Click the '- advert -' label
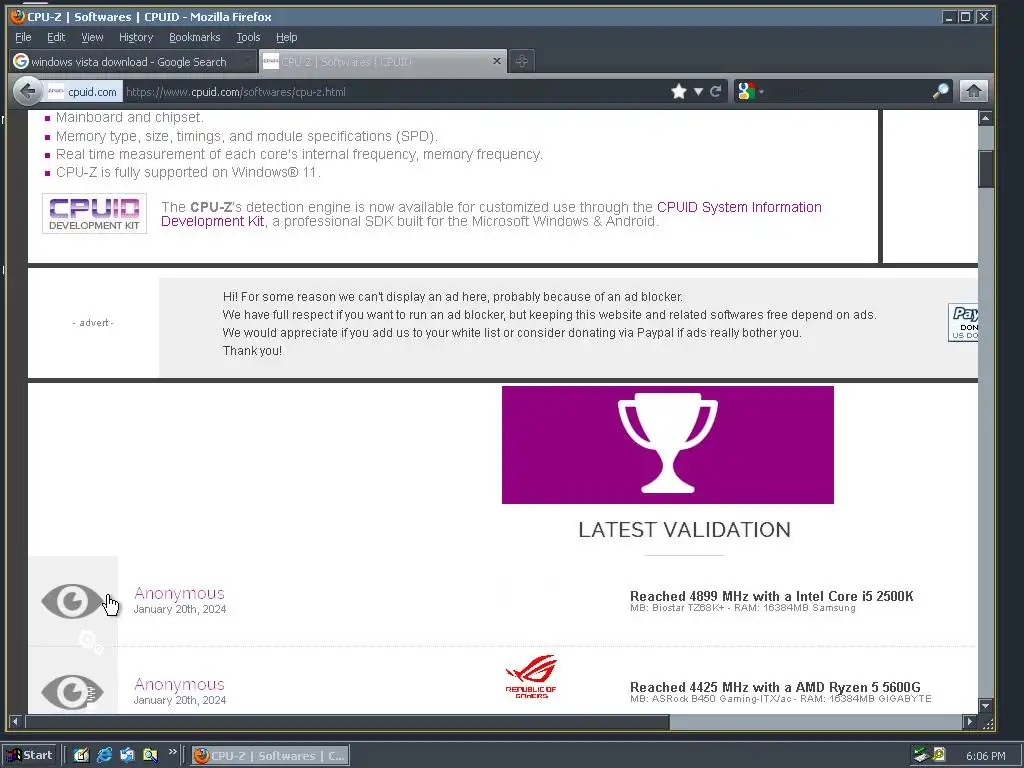Viewport: 1024px width, 768px height. pos(93,323)
